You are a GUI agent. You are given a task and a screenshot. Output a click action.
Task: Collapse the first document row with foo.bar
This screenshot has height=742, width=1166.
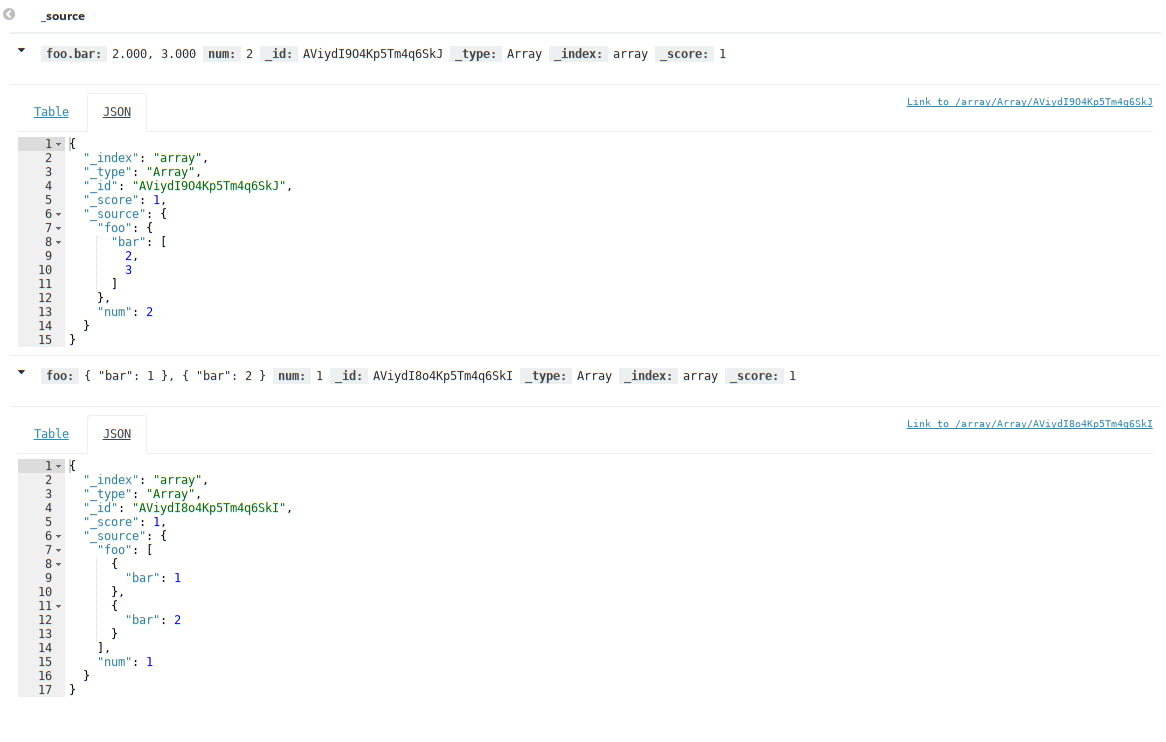22,51
